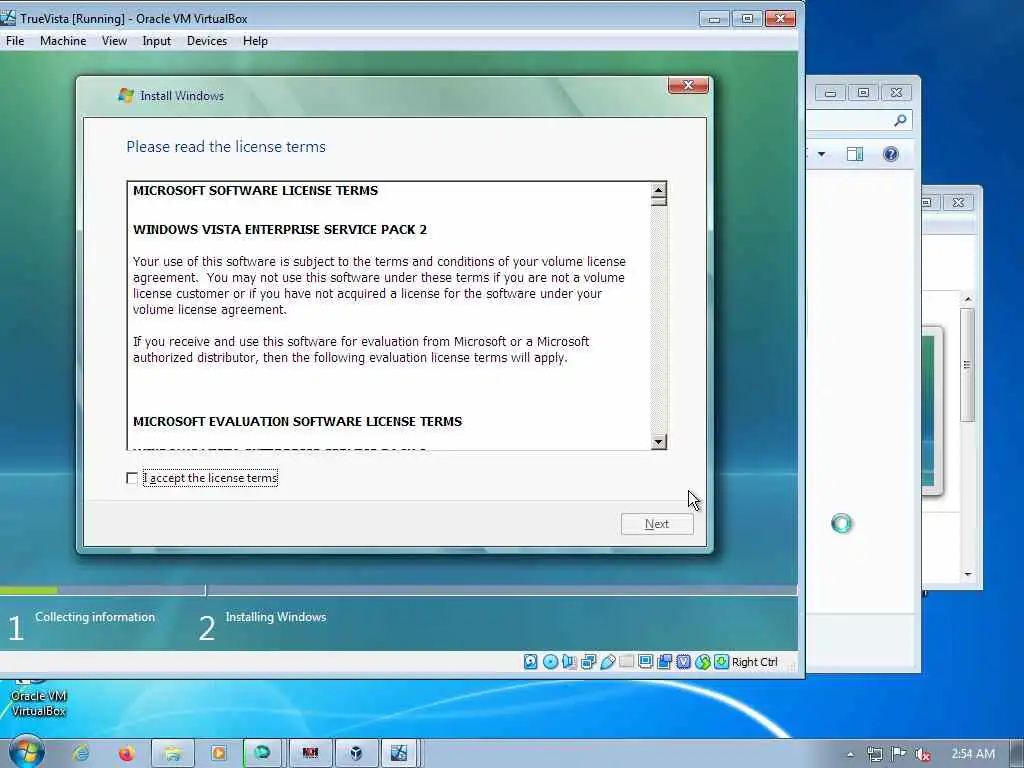Click "MICROSOFT EVALUATION SOFTWARE LICENSE TERMS" heading
Image resolution: width=1024 pixels, height=768 pixels.
click(297, 421)
